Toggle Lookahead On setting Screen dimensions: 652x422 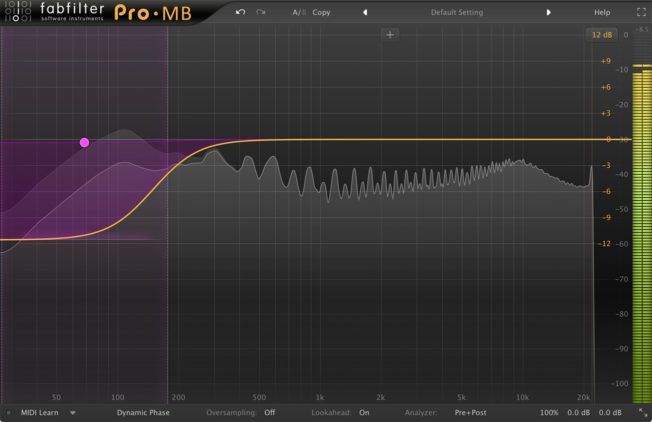364,412
